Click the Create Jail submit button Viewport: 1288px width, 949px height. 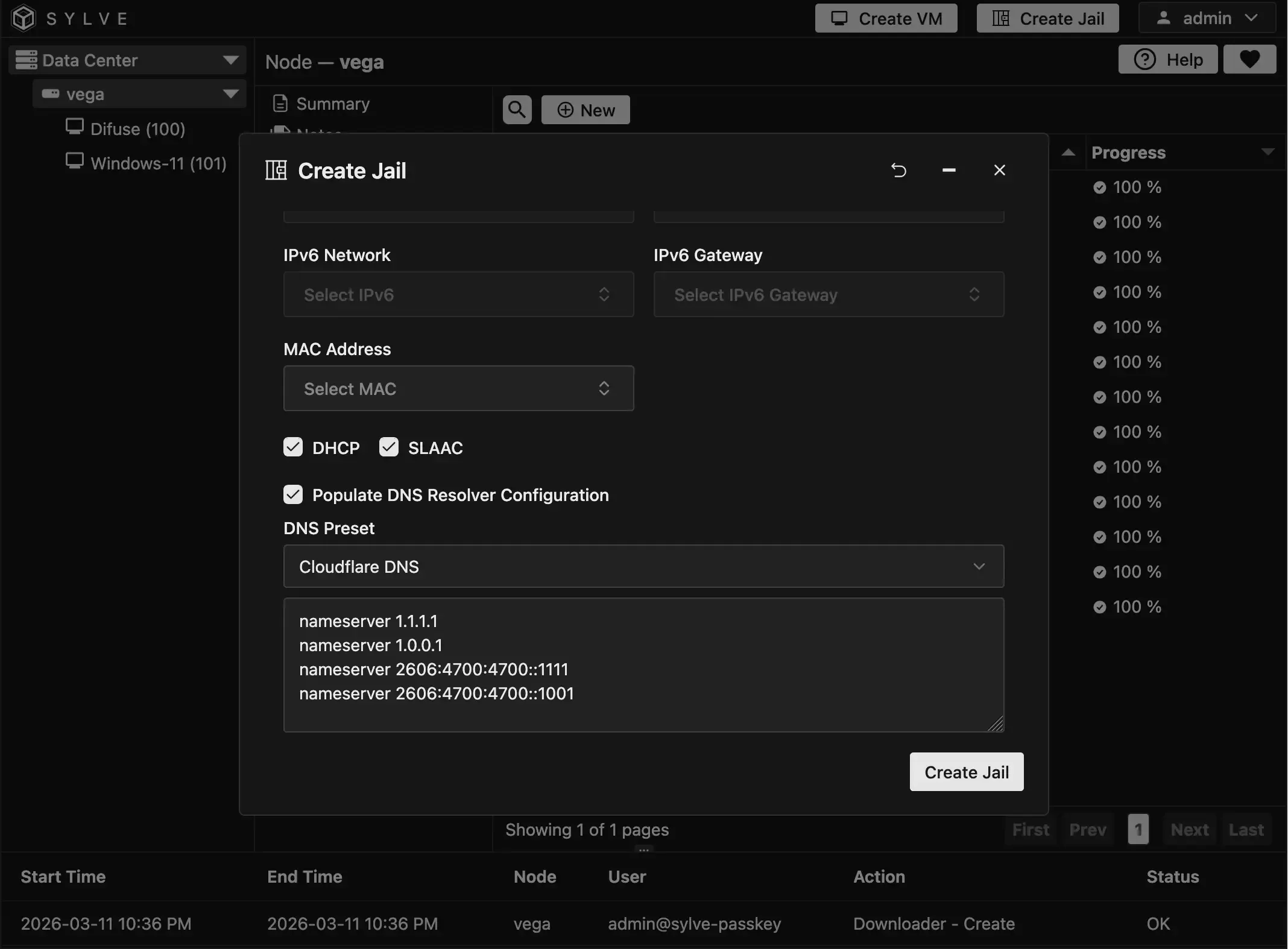pyautogui.click(x=965, y=772)
